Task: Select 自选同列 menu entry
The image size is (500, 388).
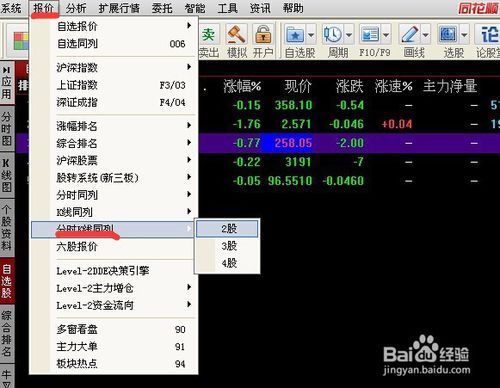Action: [113, 43]
